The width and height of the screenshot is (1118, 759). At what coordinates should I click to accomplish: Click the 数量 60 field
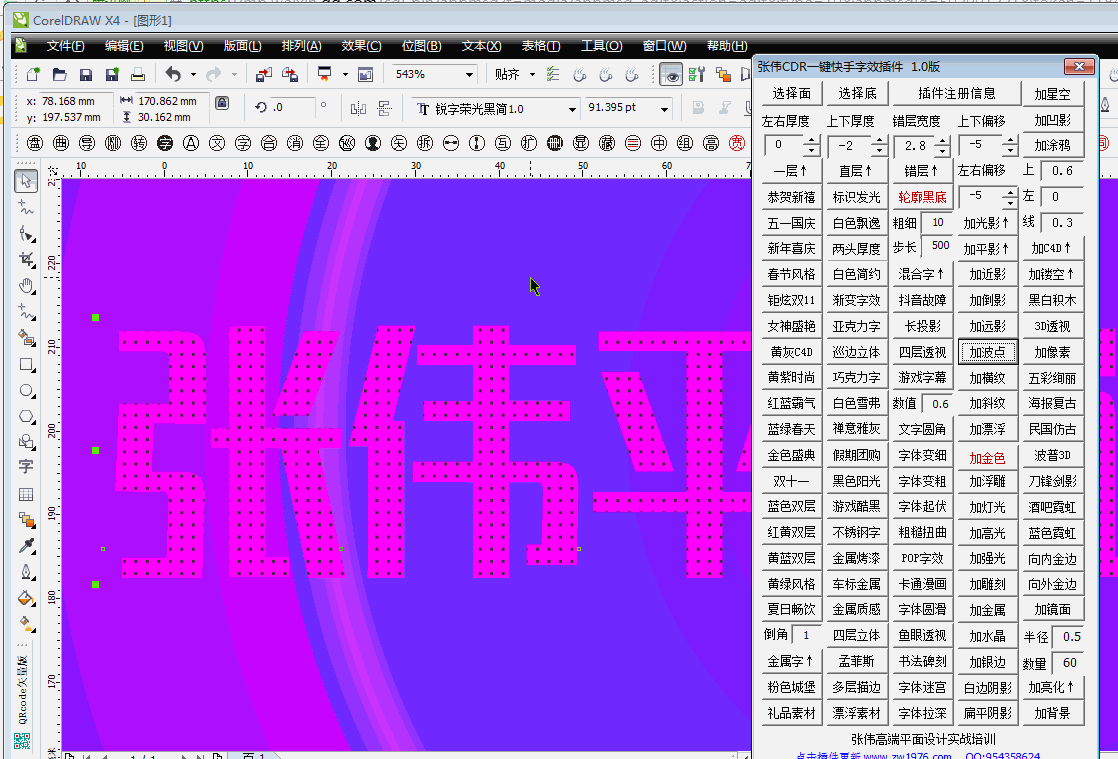1069,662
